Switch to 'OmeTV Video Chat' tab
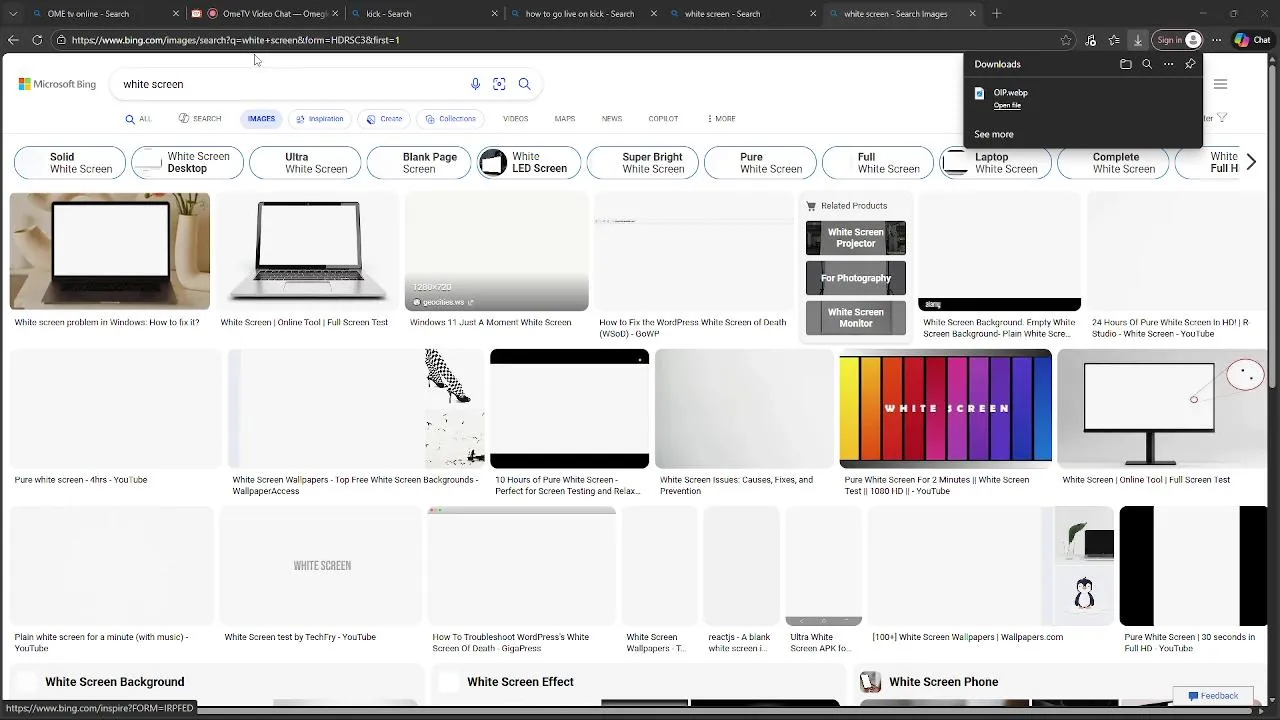Viewport: 1280px width, 720px height. (265, 14)
